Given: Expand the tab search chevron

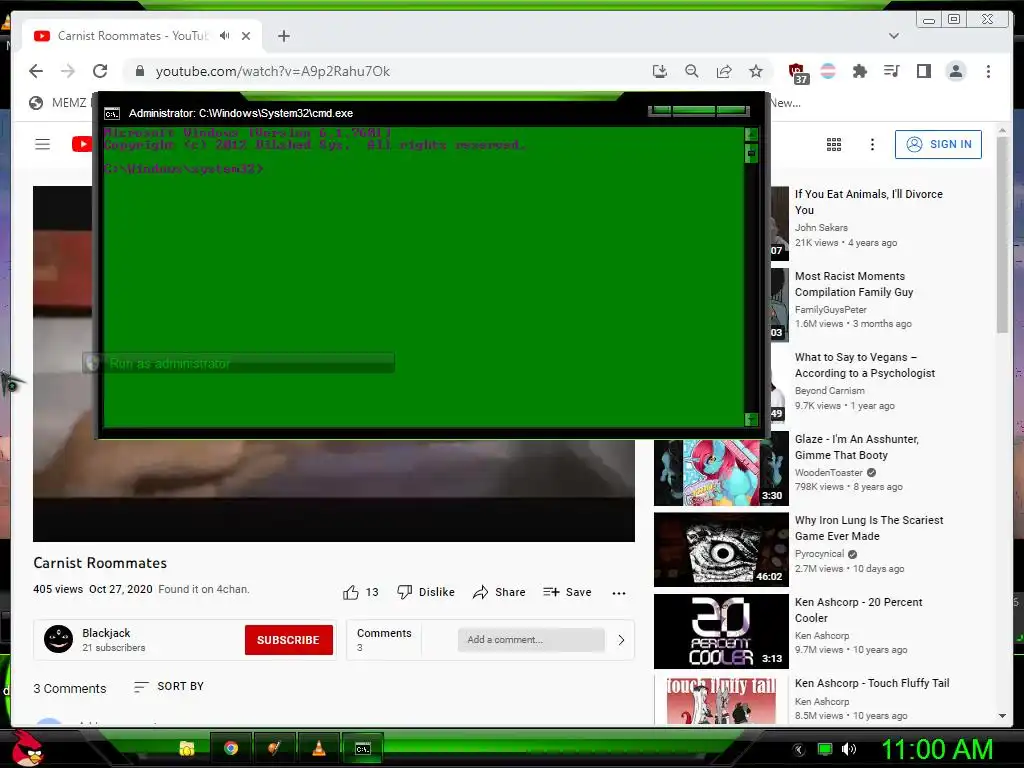Looking at the screenshot, I should pos(894,36).
